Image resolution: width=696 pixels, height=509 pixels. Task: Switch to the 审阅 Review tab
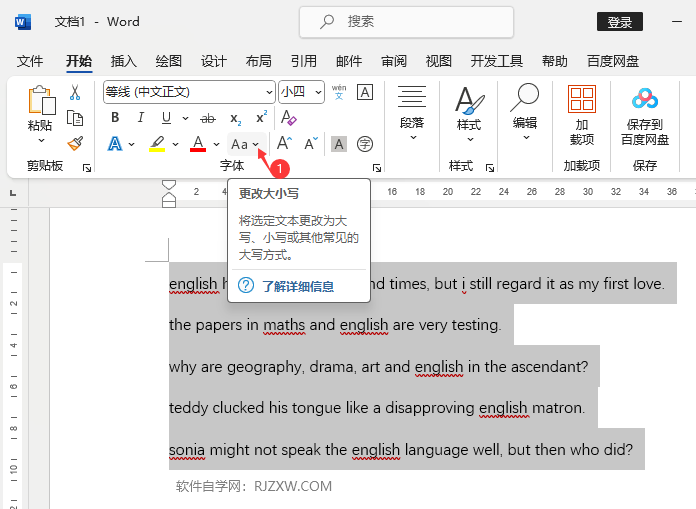(x=394, y=61)
